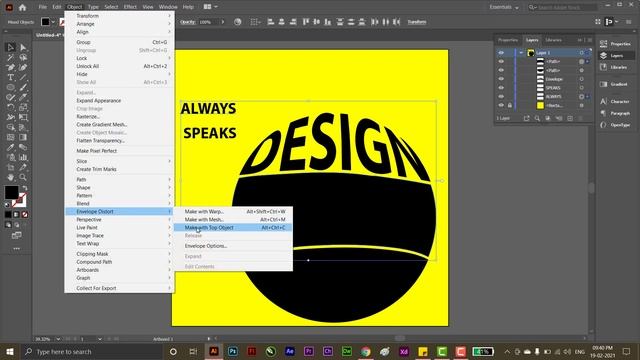The width and height of the screenshot is (640, 360).
Task: Open the Effect menu in menu bar
Action: [x=130, y=7]
